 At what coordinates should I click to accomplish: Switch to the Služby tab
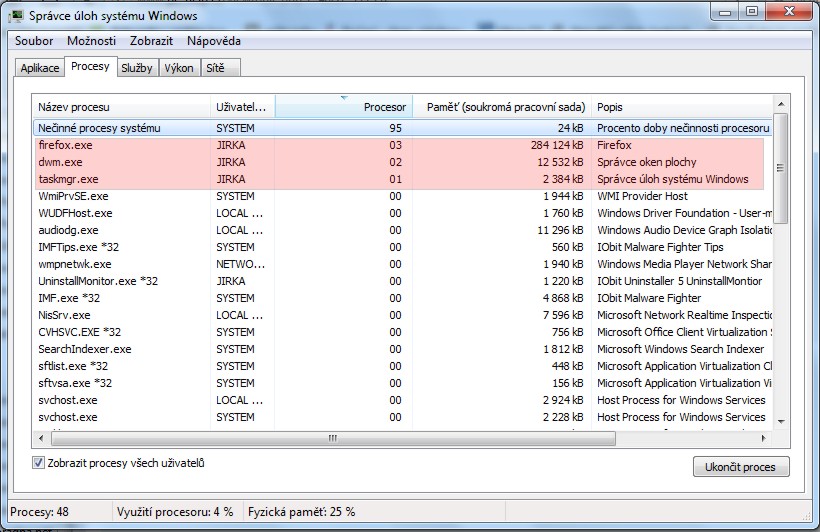point(136,68)
